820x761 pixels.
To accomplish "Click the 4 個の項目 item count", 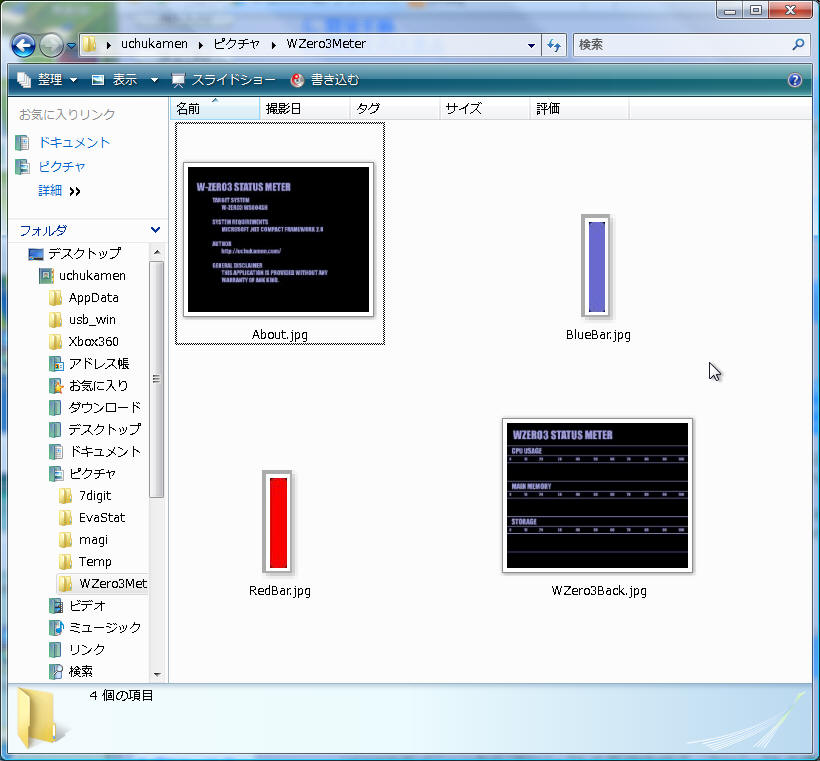I will 121,696.
